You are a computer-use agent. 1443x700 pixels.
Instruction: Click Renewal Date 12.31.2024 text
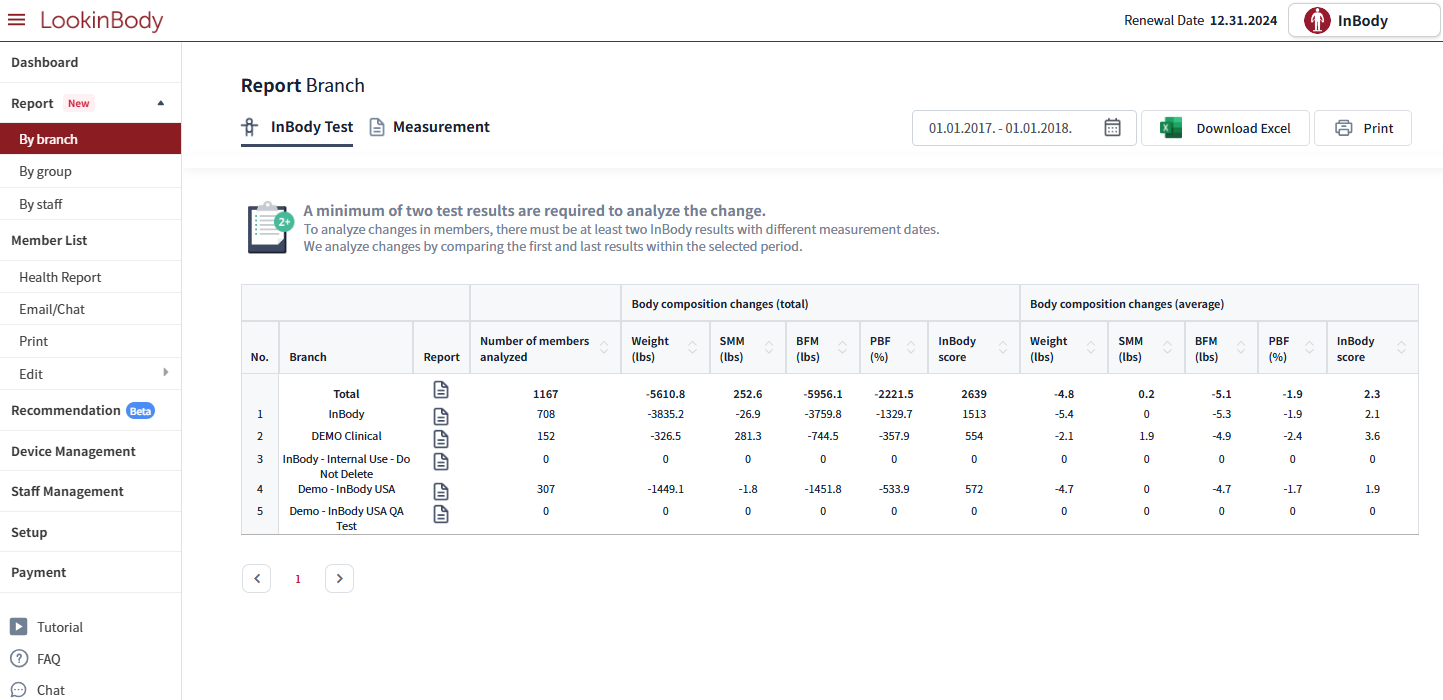(1200, 20)
